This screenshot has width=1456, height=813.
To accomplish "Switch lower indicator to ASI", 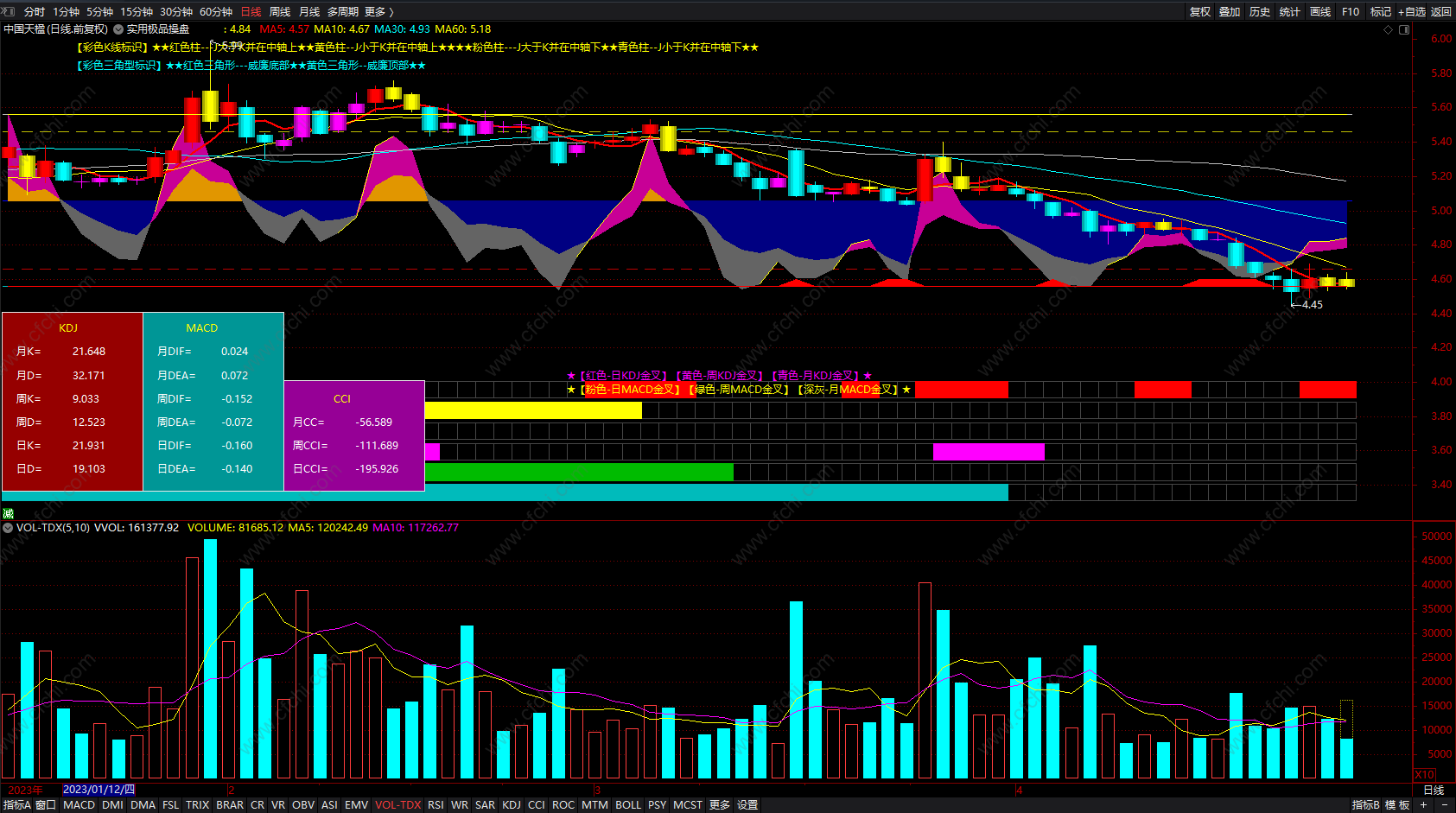I will [329, 804].
